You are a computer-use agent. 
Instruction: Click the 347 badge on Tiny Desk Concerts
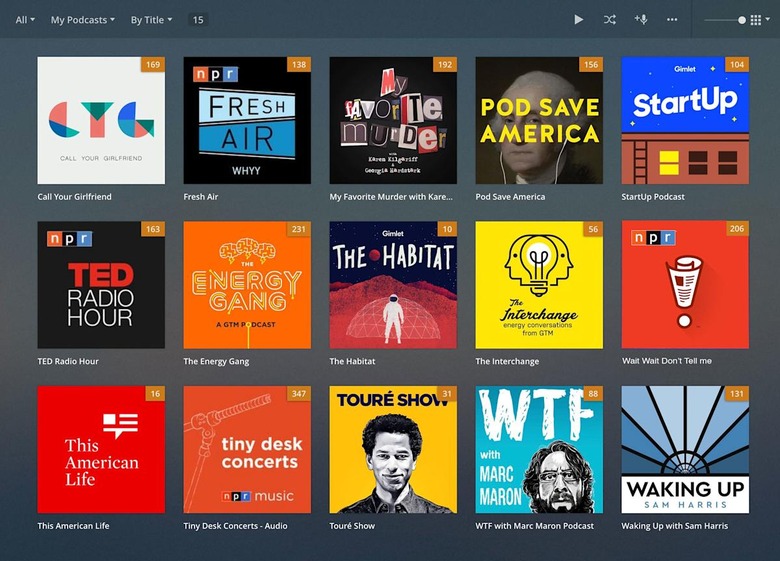pos(298,394)
